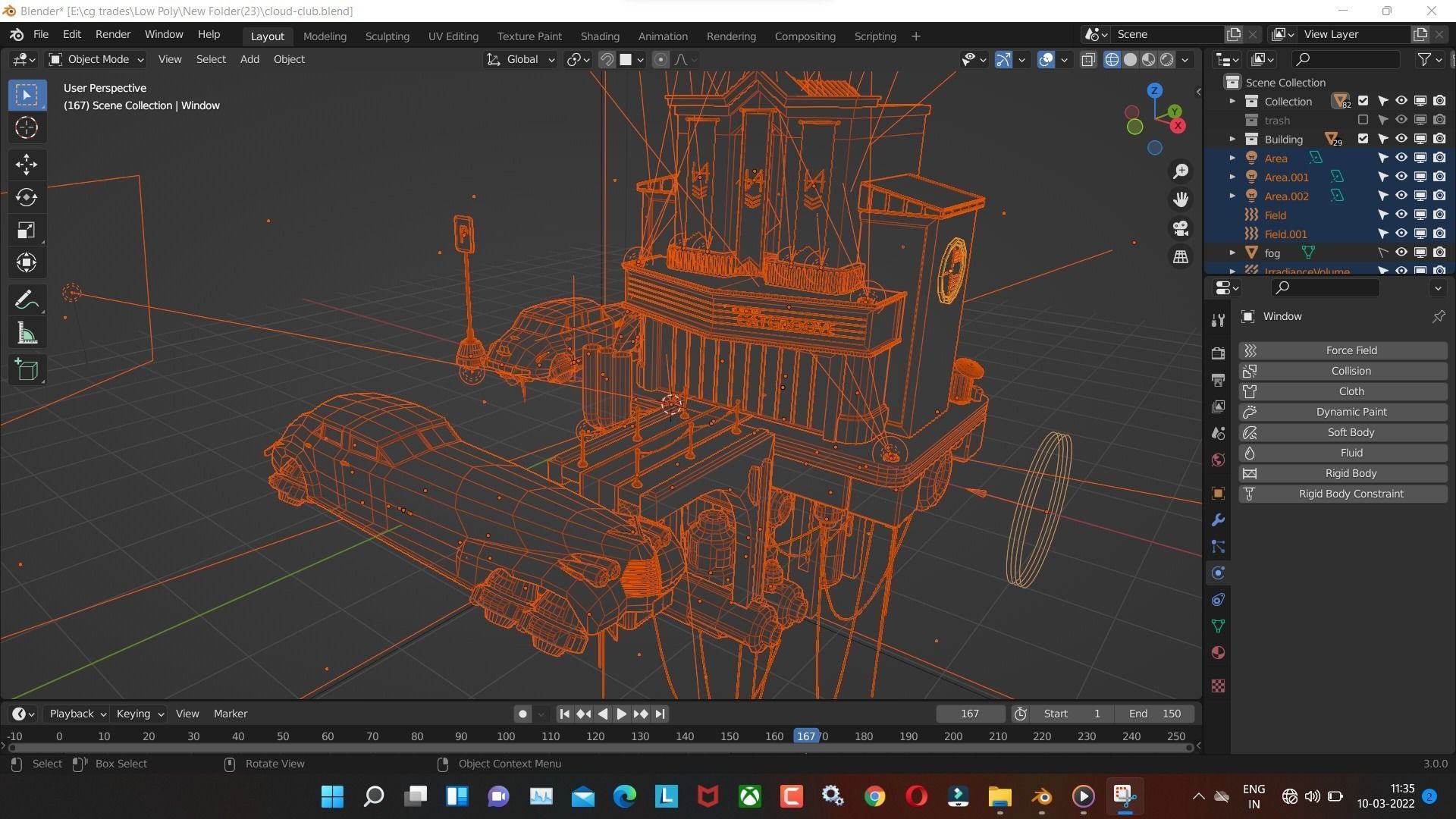Select the Add Cube tool
Viewport: 1456px width, 819px height.
(27, 370)
